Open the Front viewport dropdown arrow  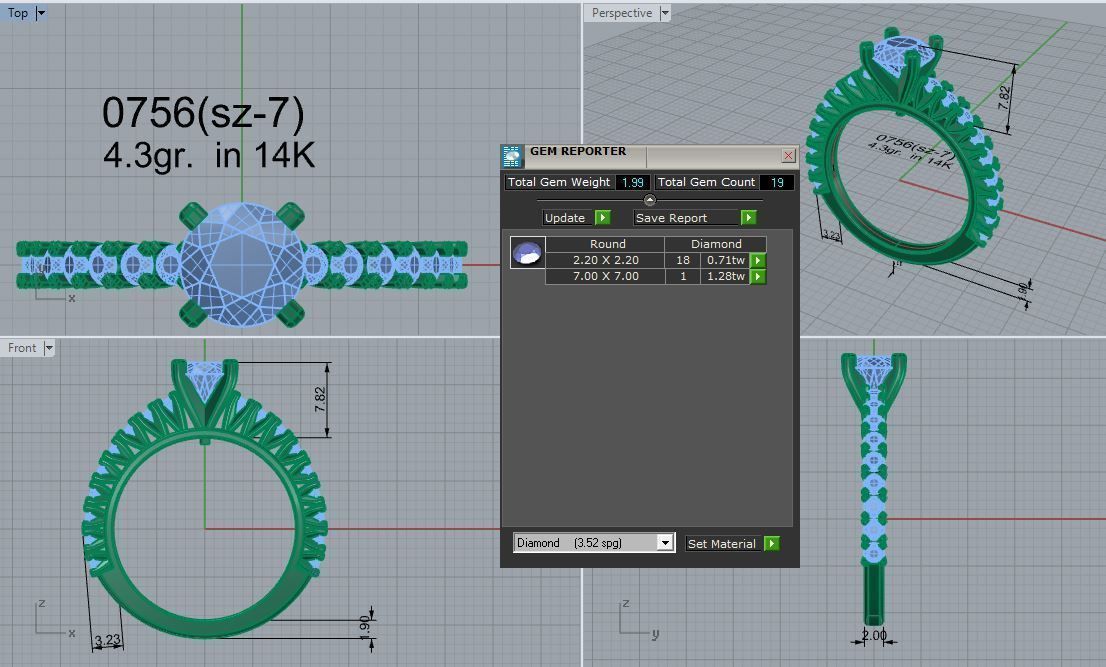pyautogui.click(x=49, y=348)
